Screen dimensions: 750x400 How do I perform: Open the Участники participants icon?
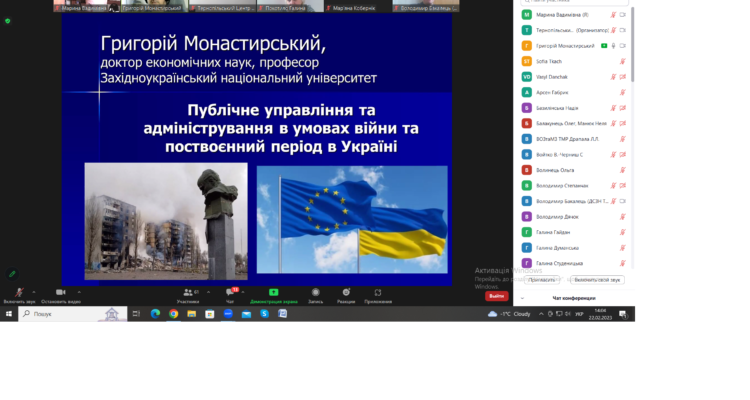coord(188,292)
